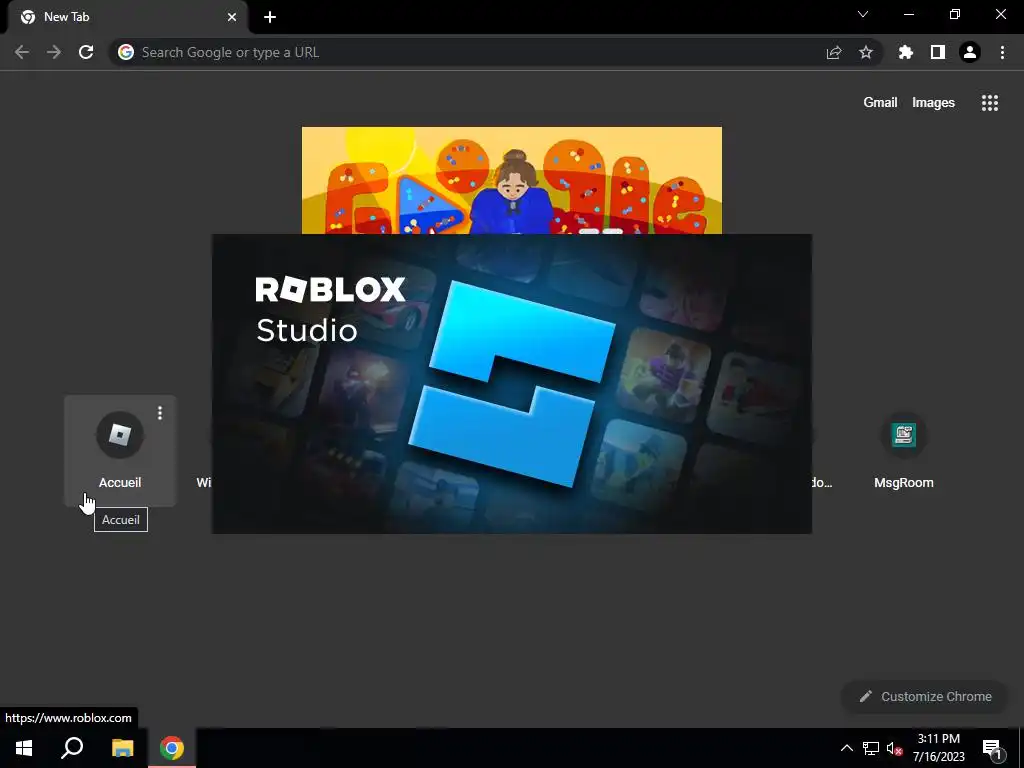Open the Windows Start menu
This screenshot has height=768, width=1024.
tap(24, 748)
